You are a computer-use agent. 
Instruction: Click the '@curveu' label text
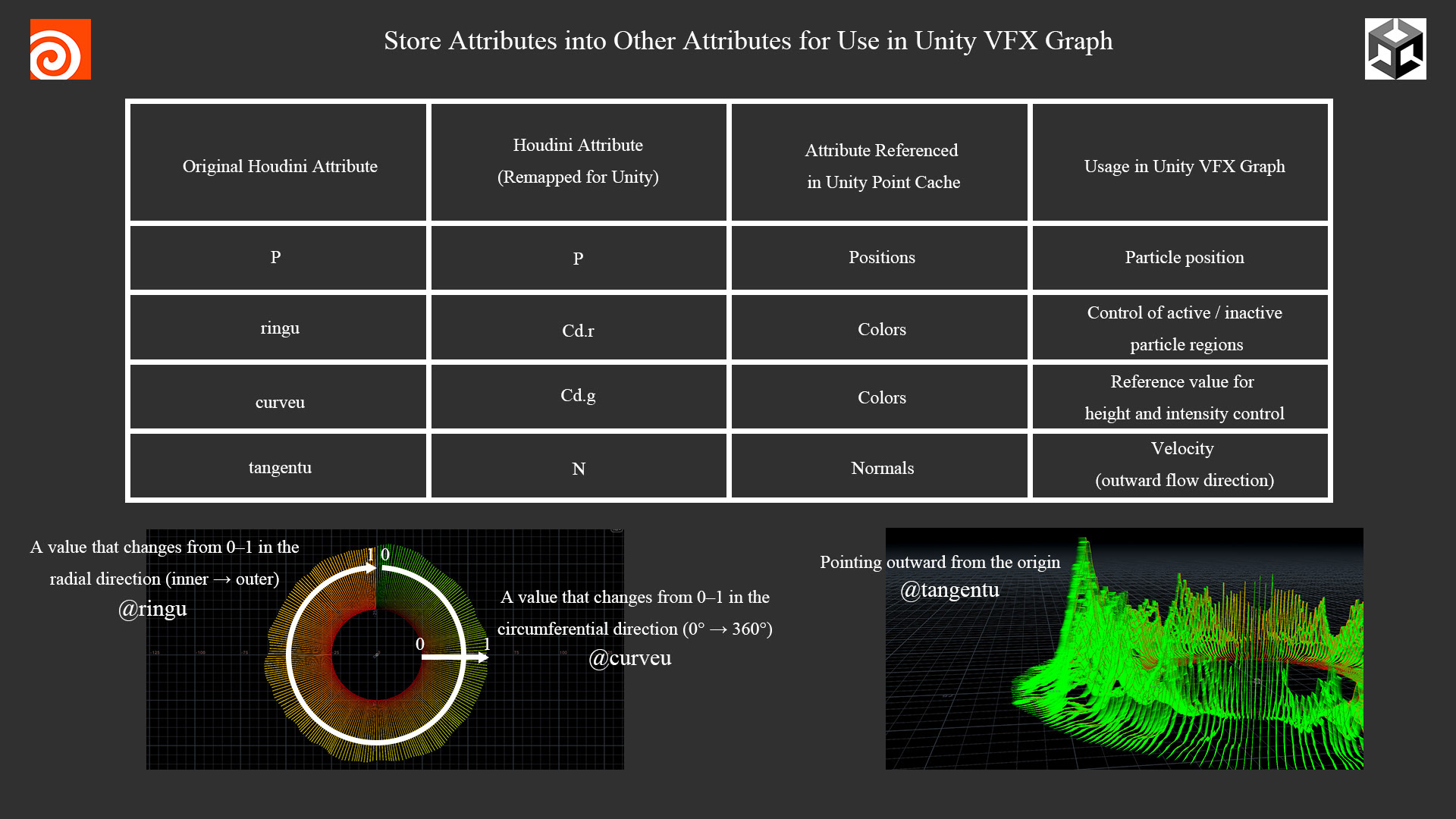click(x=629, y=658)
